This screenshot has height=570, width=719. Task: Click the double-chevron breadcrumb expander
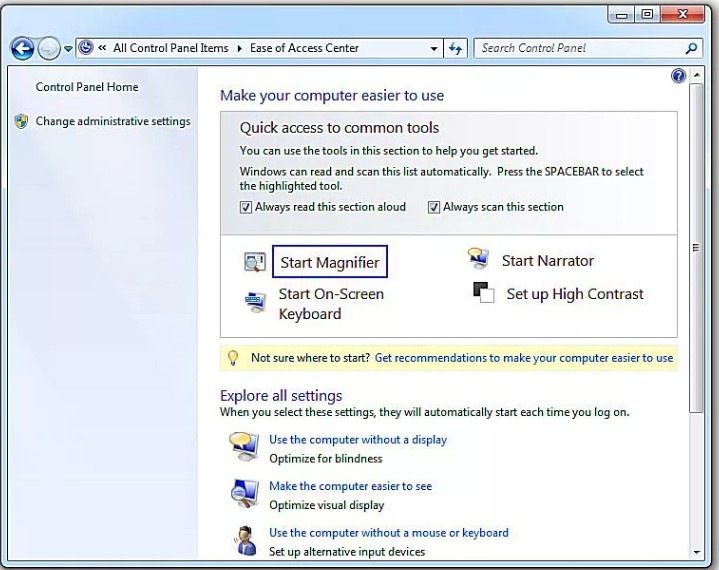coord(102,48)
